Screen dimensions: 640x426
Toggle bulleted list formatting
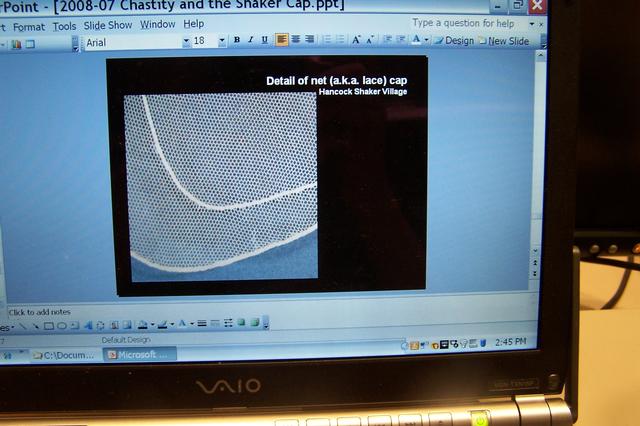click(340, 40)
